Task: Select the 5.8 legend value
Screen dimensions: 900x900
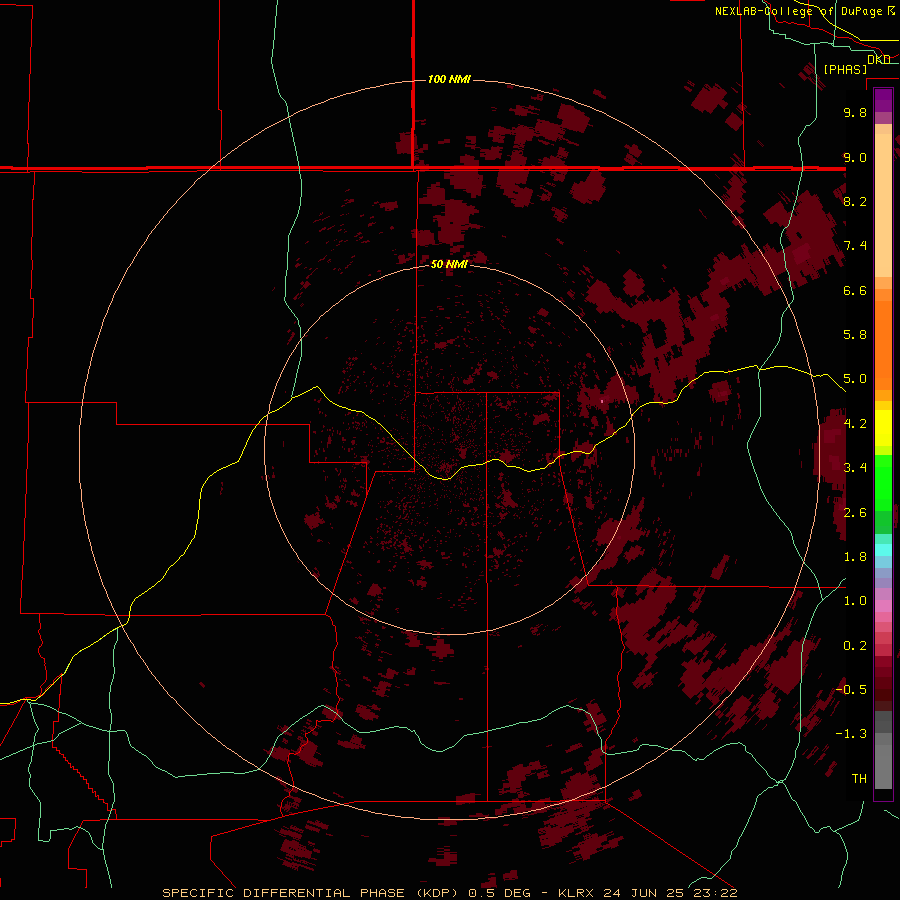Action: [855, 335]
